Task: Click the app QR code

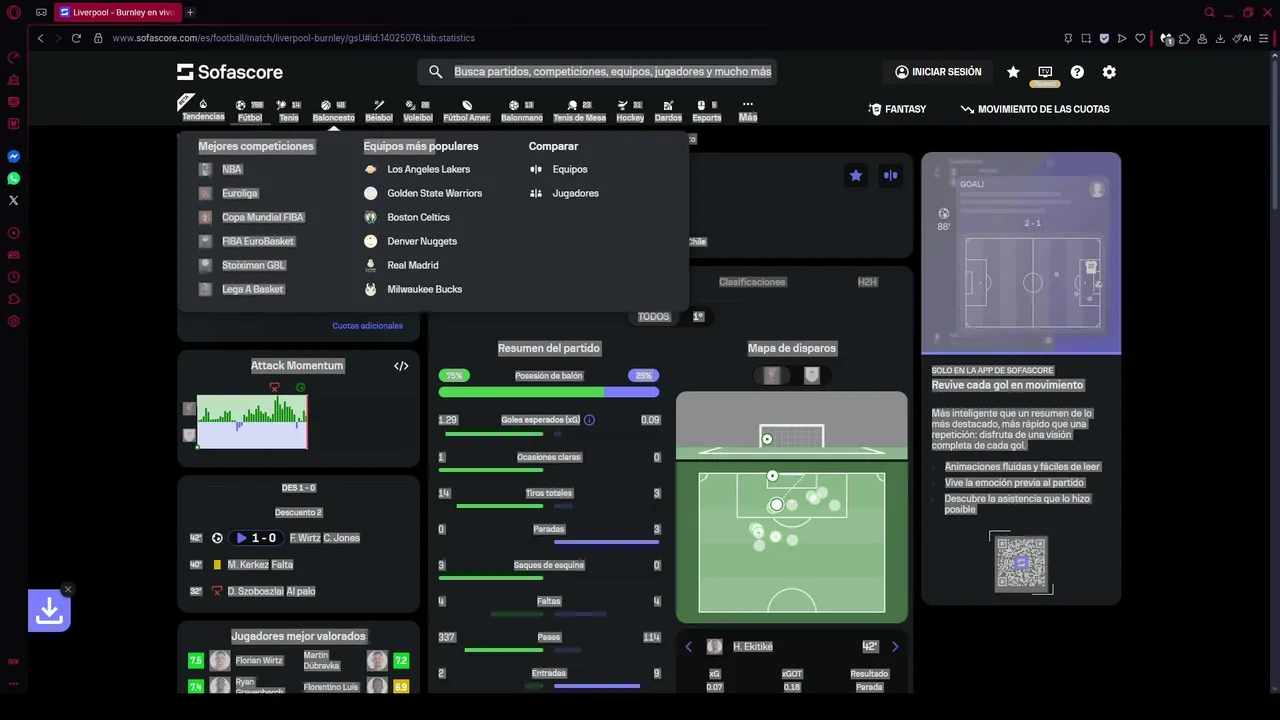Action: pyautogui.click(x=1021, y=563)
